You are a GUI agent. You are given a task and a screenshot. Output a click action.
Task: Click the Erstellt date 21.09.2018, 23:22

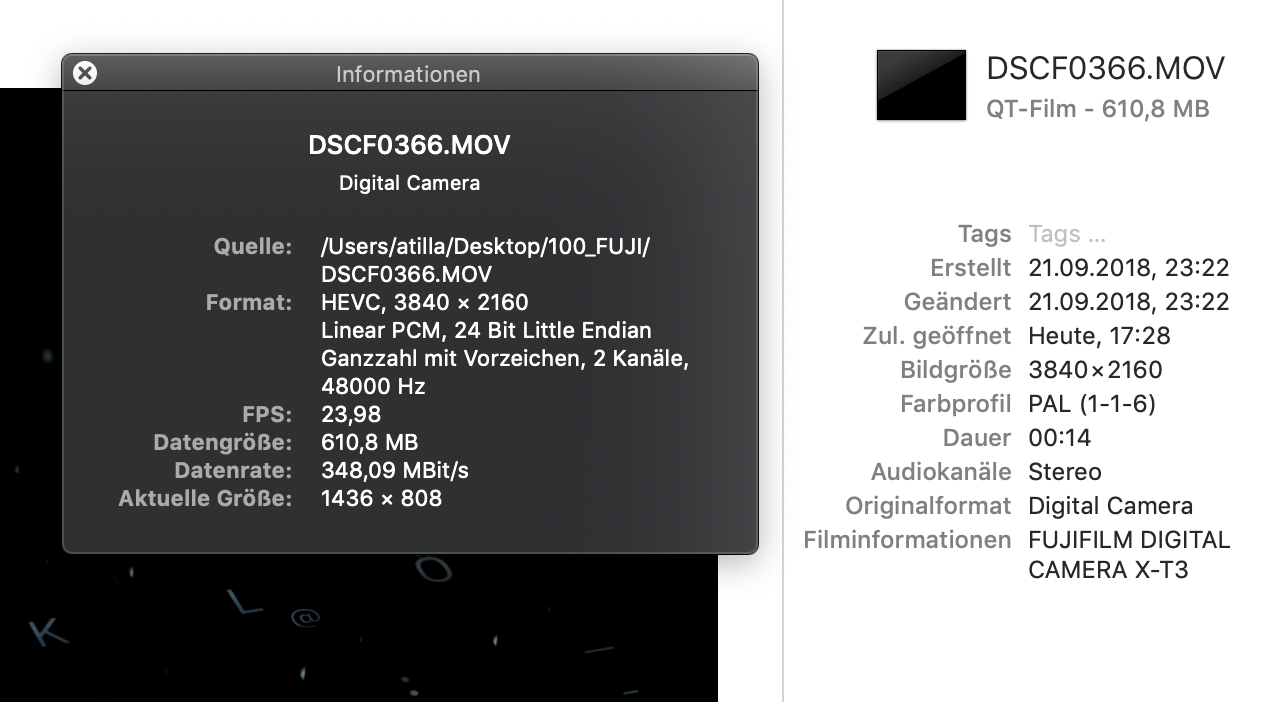(1128, 268)
